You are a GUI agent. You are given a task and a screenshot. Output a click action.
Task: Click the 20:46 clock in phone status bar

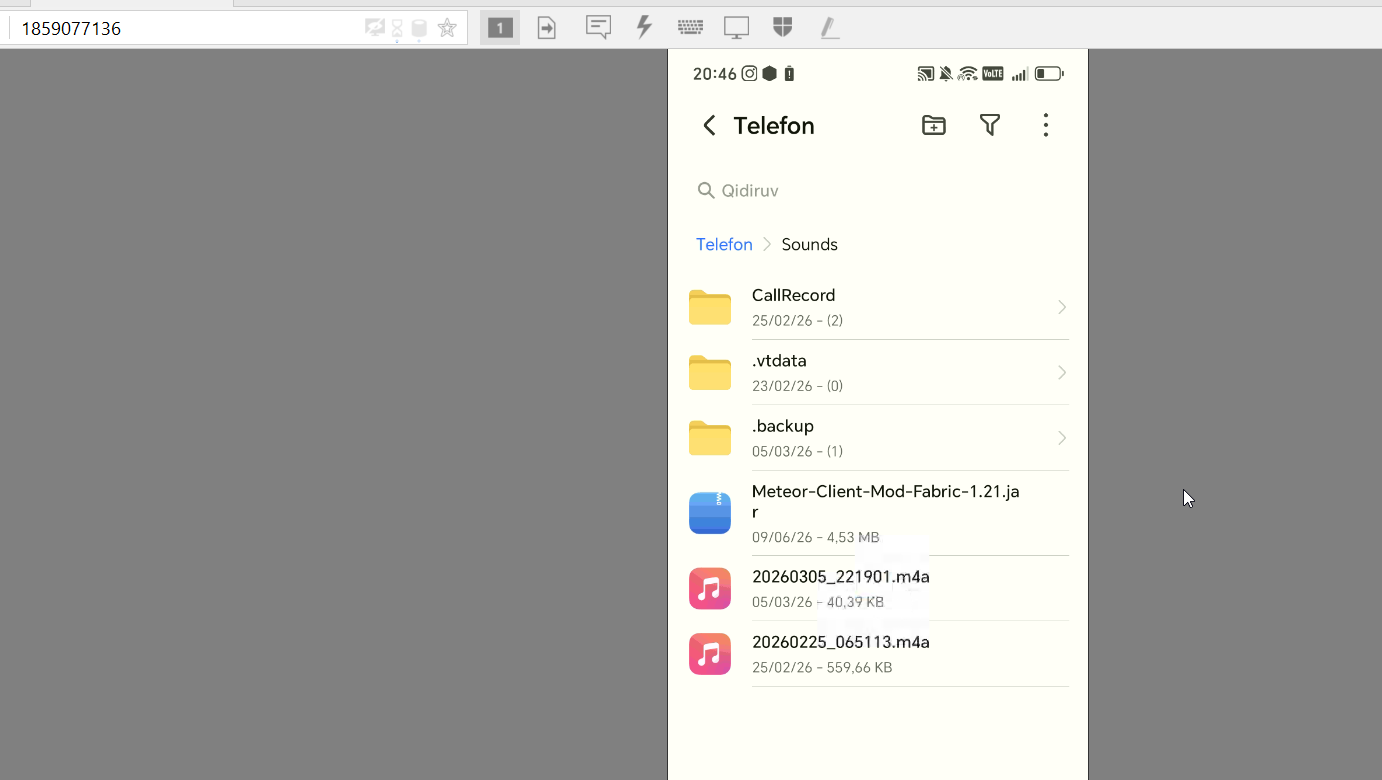tap(714, 74)
